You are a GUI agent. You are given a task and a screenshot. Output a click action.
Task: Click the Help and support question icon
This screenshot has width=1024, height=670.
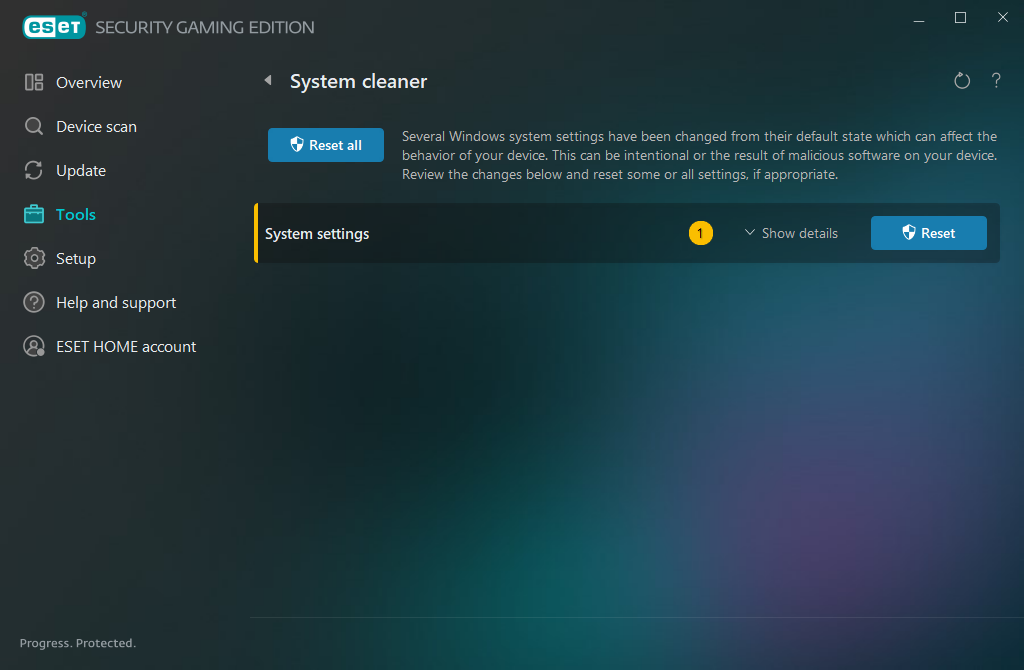[34, 302]
